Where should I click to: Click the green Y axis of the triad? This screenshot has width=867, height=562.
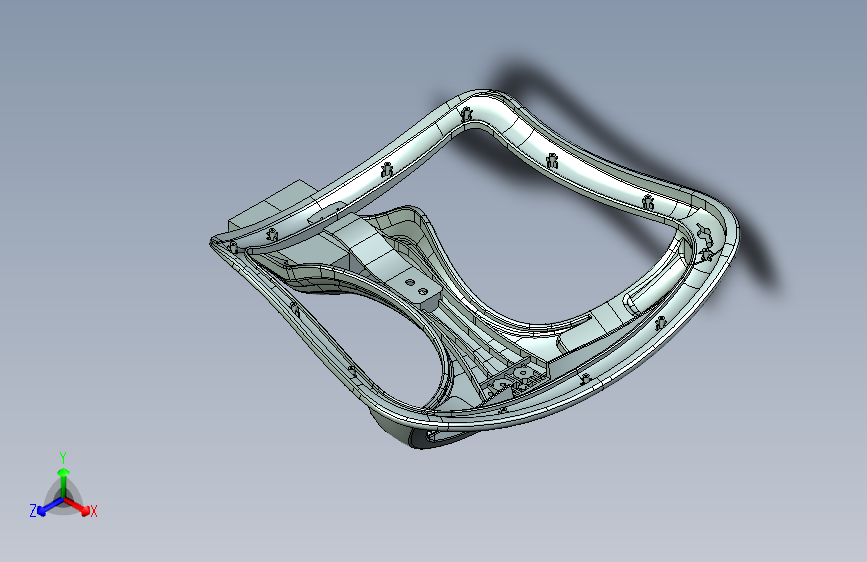(64, 482)
